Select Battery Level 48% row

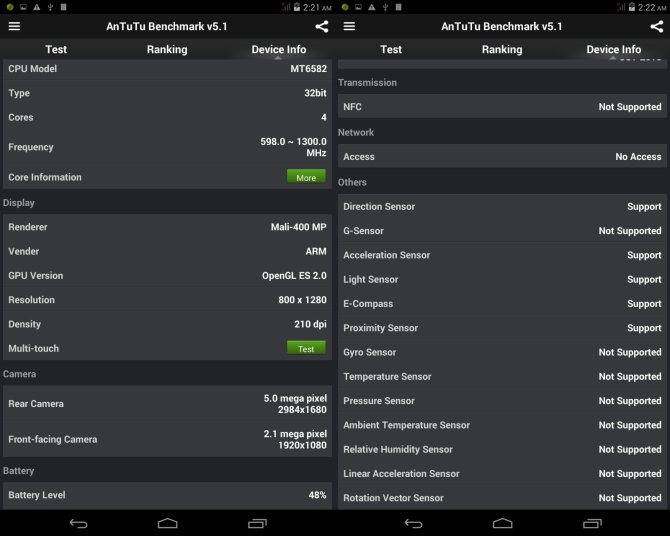click(x=168, y=495)
